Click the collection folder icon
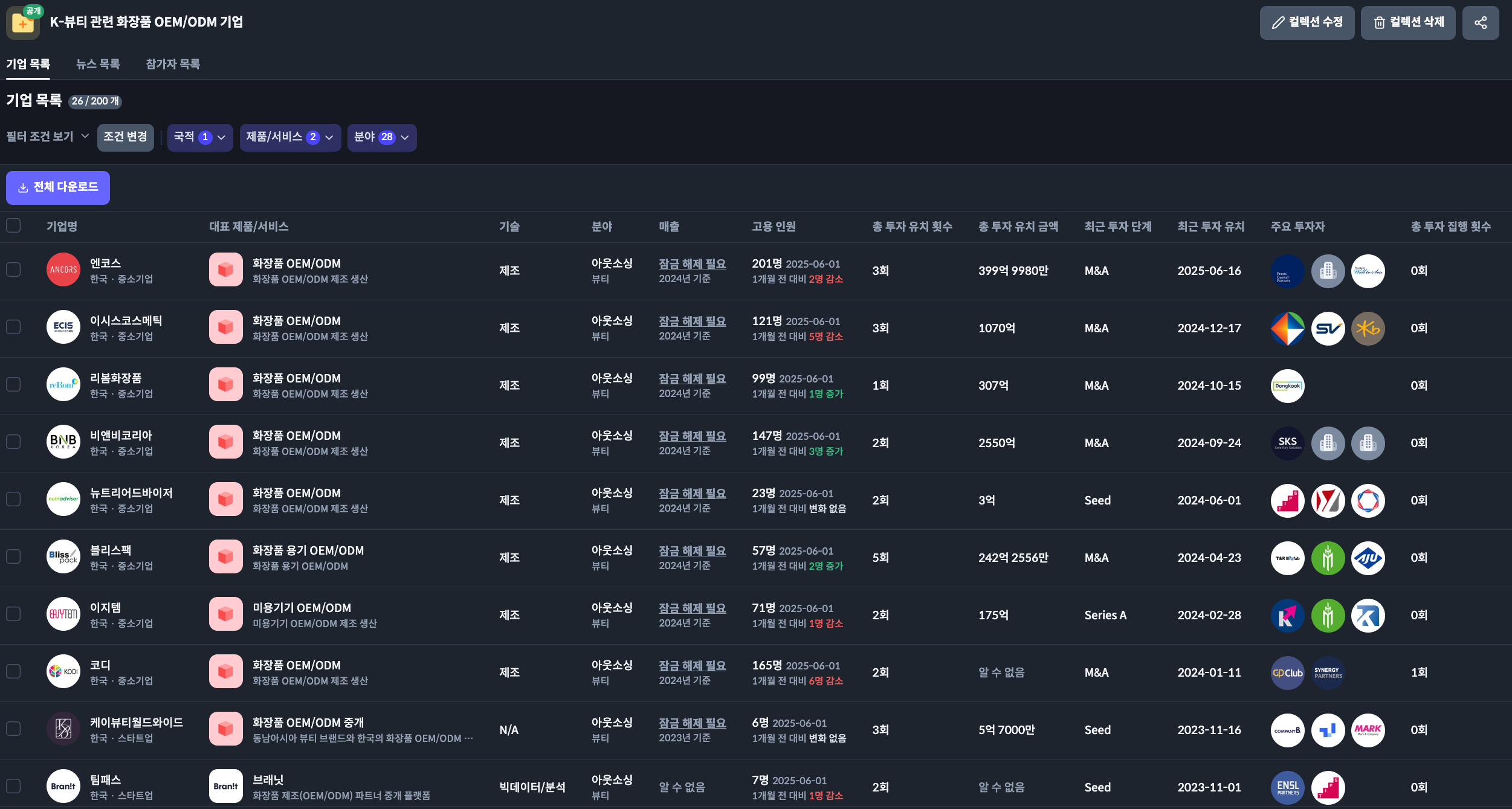Screen dimensions: 1512x809 23,24
